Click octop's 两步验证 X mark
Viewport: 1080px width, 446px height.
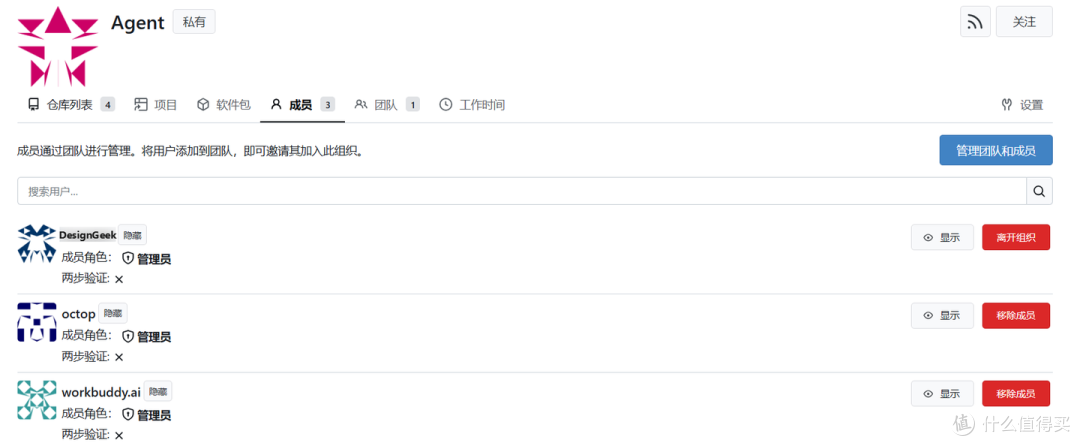[119, 357]
